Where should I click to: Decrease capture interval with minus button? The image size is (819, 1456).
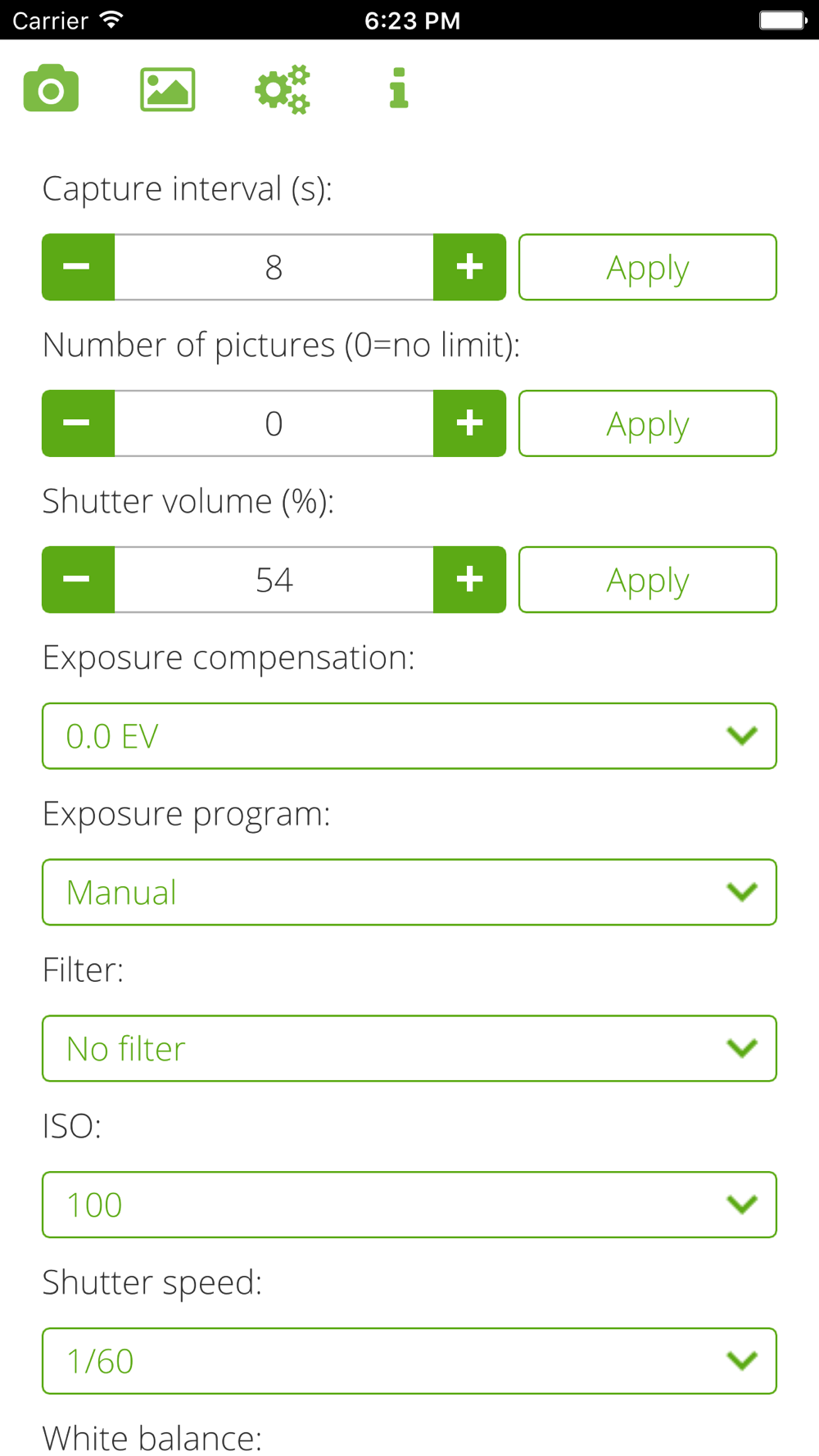coord(79,267)
